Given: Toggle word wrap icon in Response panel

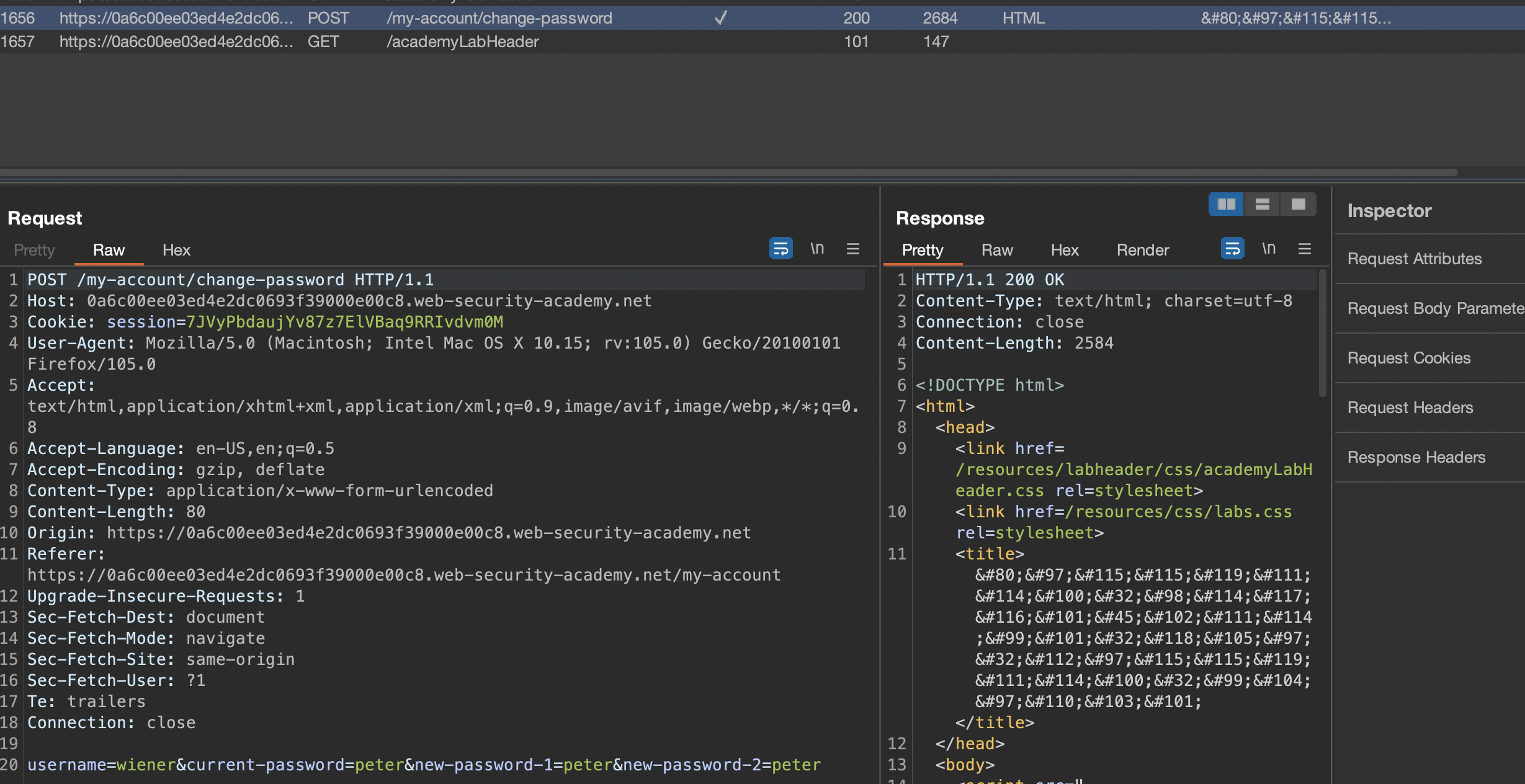Looking at the screenshot, I should click(x=1232, y=249).
